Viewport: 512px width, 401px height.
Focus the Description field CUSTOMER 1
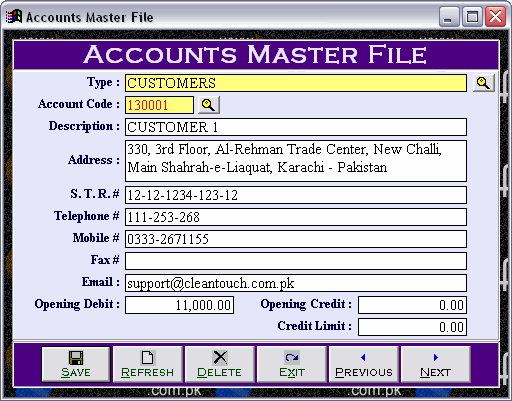(x=296, y=127)
